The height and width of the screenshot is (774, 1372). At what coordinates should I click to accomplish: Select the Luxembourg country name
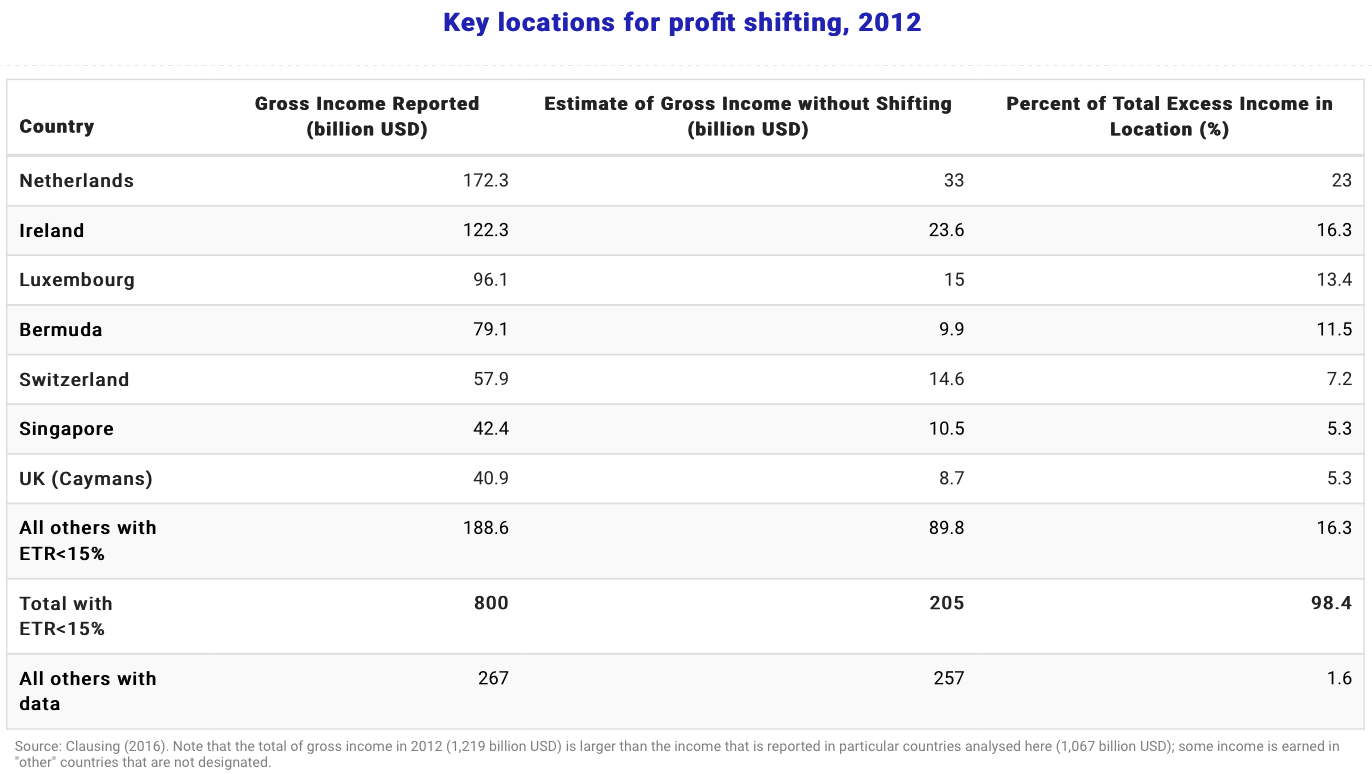click(x=77, y=280)
